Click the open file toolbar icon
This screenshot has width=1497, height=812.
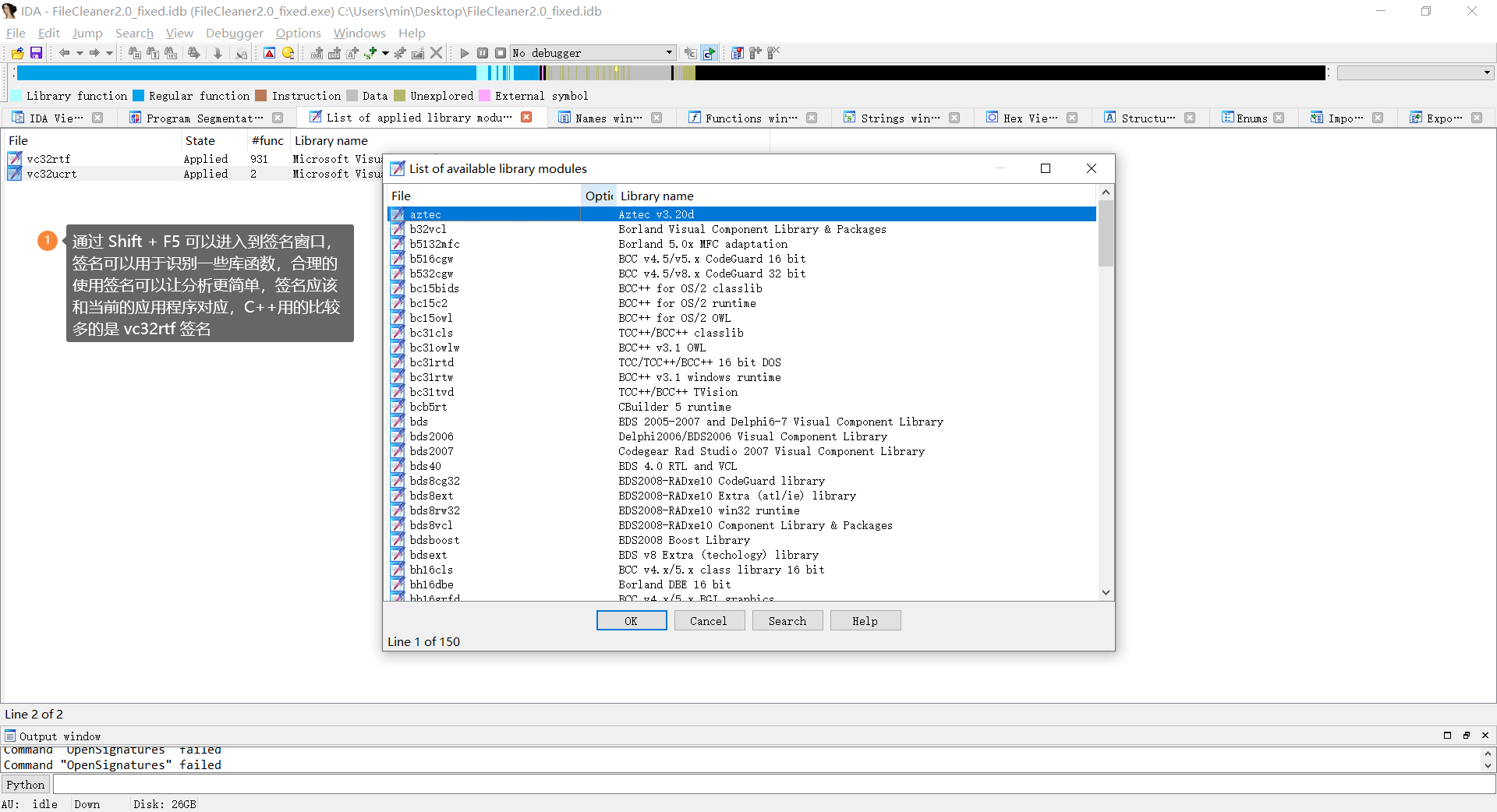pyautogui.click(x=17, y=53)
